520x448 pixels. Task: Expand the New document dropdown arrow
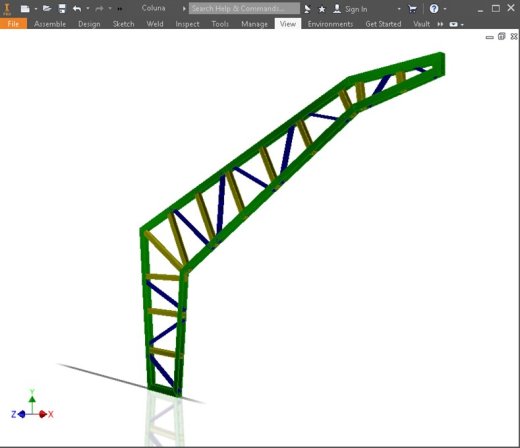pyautogui.click(x=35, y=9)
